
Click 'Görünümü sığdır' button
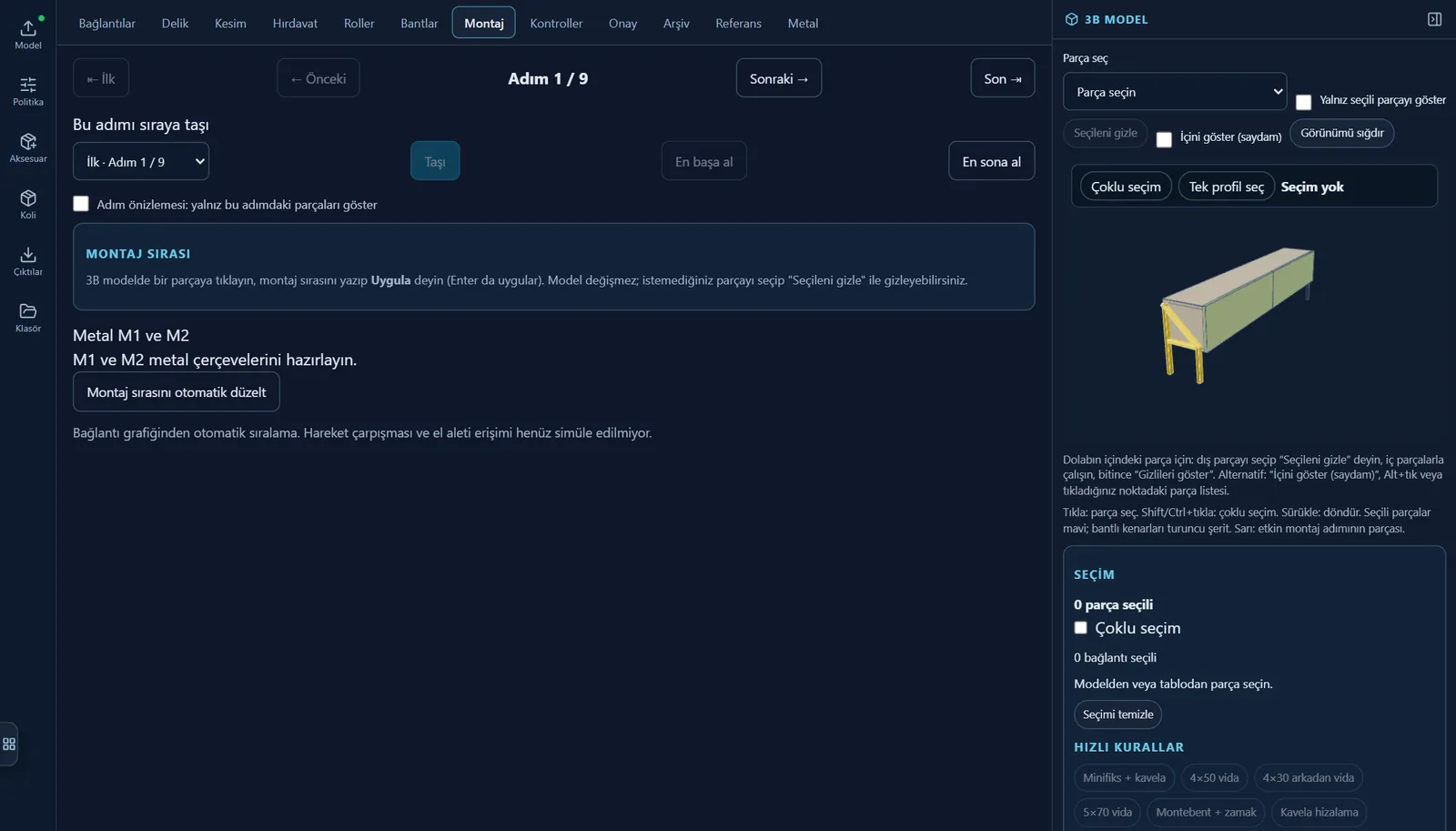pos(1341,133)
